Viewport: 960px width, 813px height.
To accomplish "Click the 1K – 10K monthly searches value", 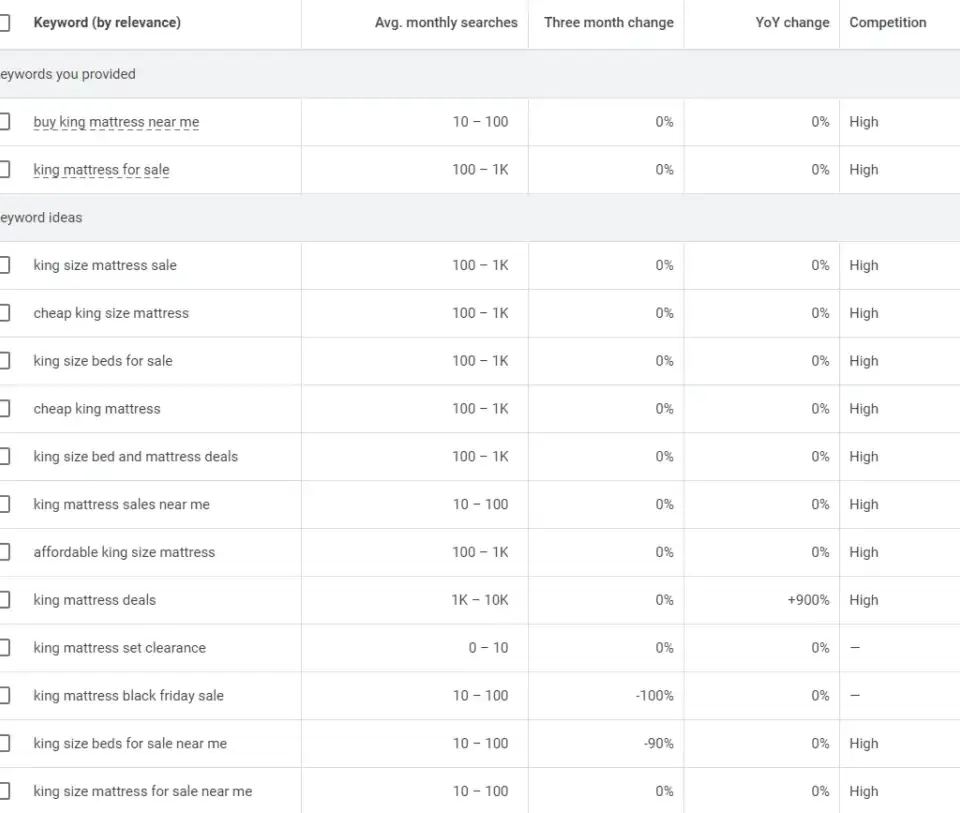I will pyautogui.click(x=480, y=599).
